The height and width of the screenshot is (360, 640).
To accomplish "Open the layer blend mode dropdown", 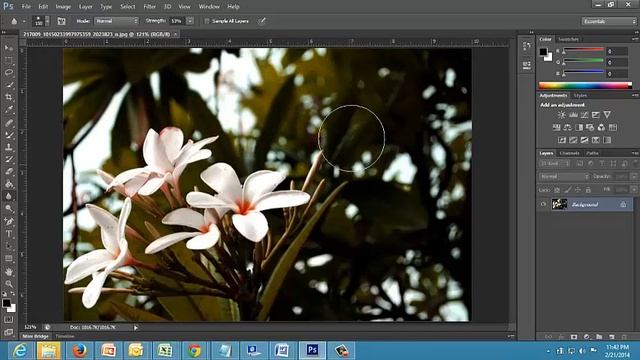I will pos(564,177).
